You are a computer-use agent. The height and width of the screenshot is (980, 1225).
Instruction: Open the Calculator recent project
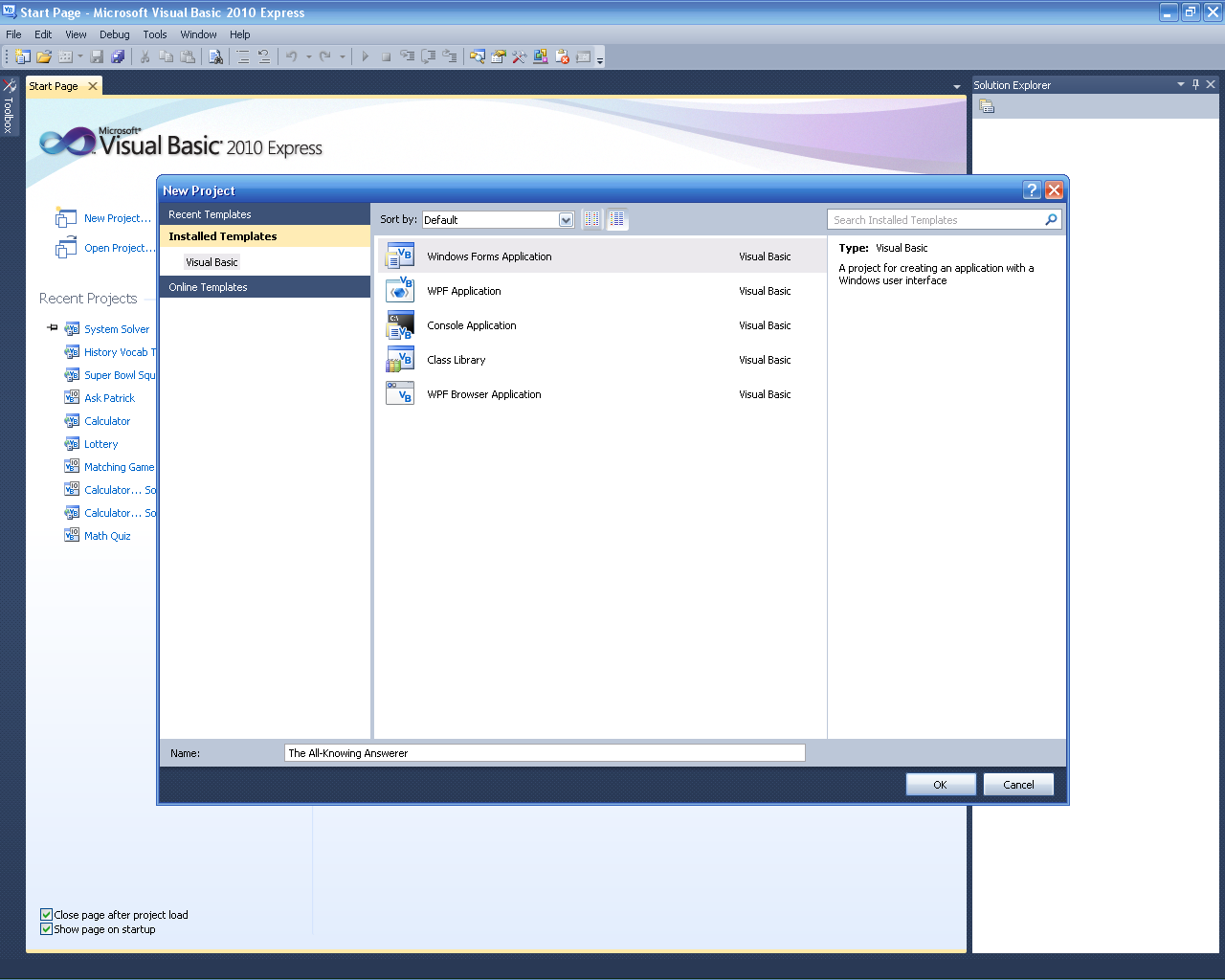[x=107, y=421]
